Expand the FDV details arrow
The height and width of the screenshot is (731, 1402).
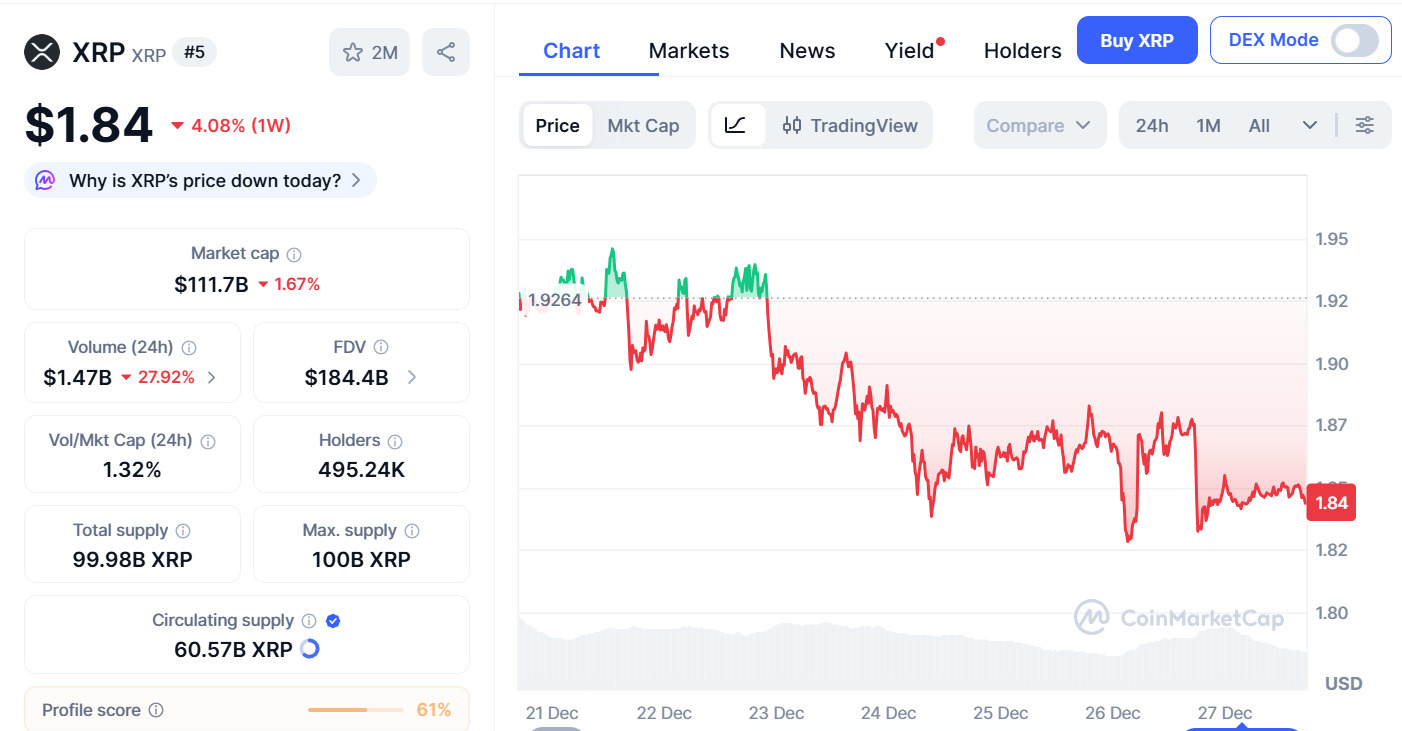tap(412, 377)
